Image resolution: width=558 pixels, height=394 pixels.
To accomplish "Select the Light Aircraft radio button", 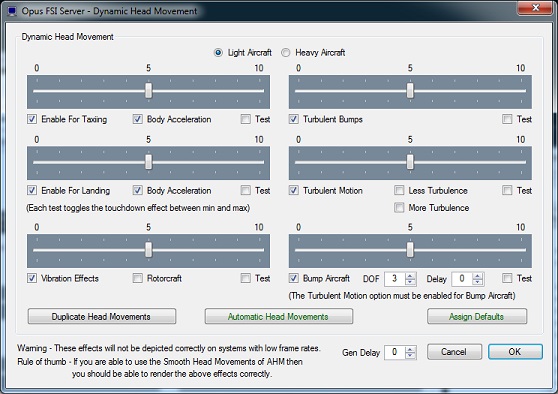I will [x=218, y=53].
